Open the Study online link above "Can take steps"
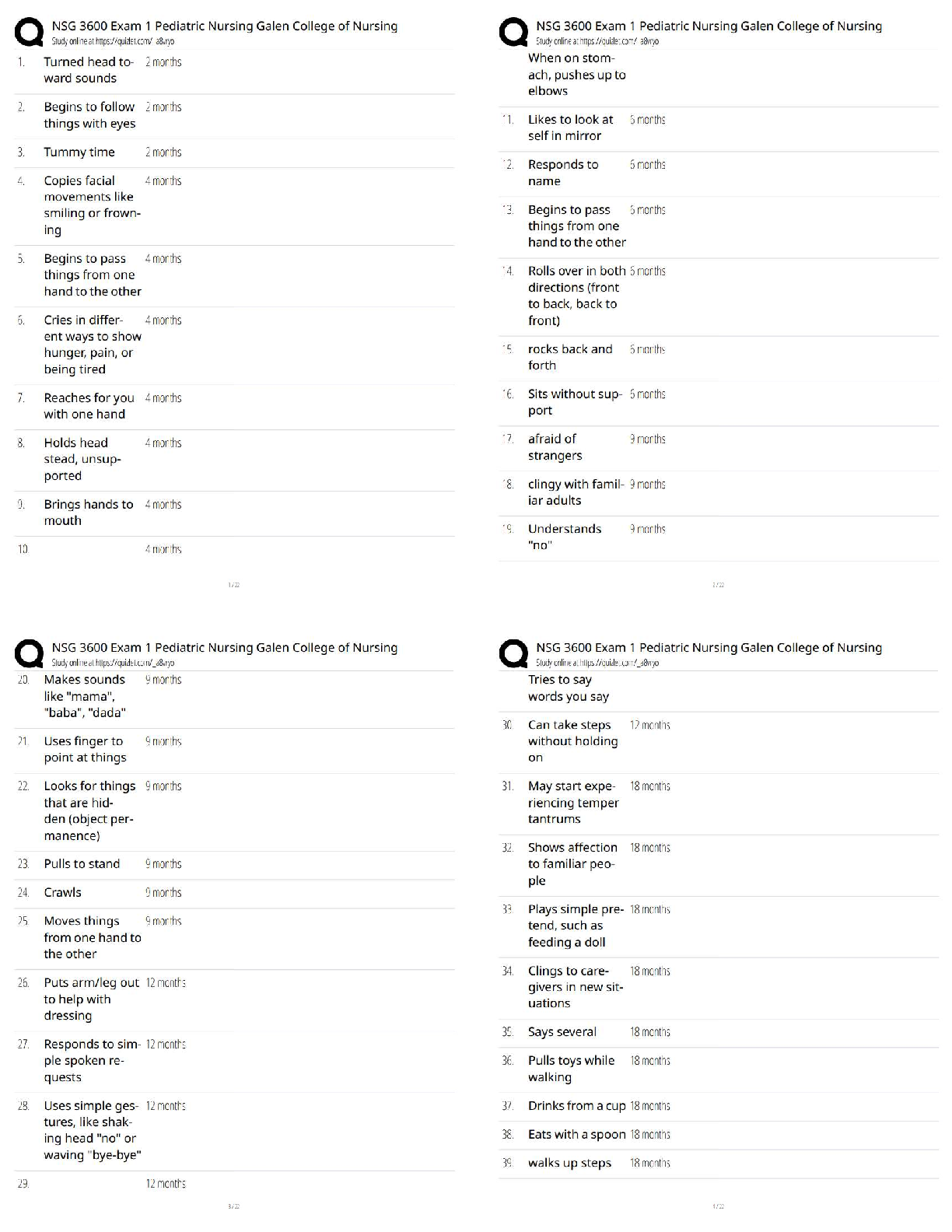 [597, 663]
